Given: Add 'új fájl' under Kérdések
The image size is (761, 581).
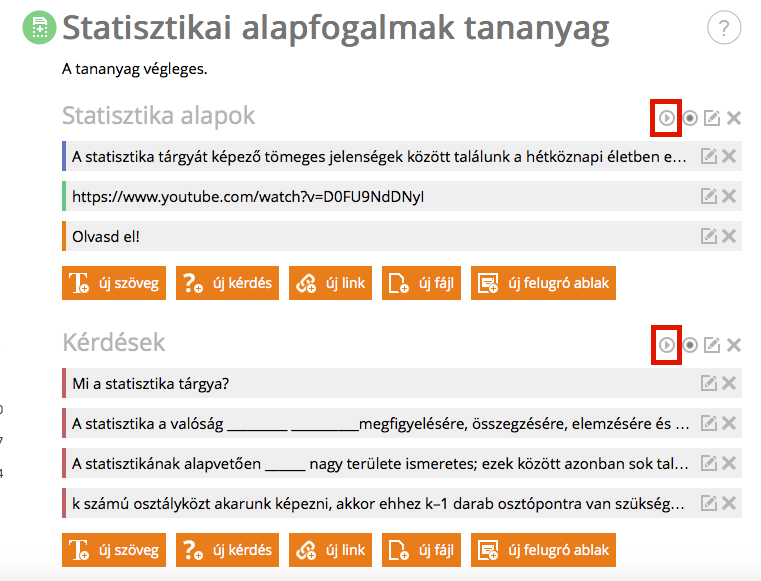Looking at the screenshot, I should 421,550.
